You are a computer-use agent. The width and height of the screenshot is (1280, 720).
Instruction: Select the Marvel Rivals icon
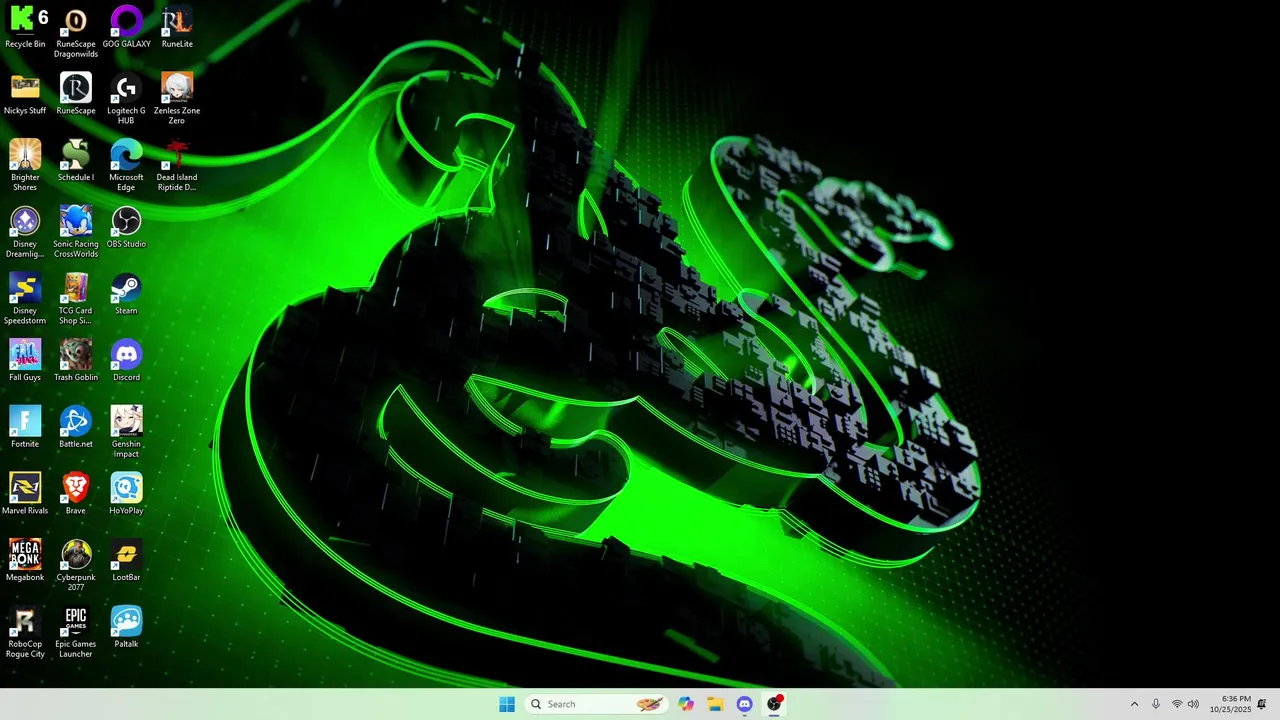point(25,494)
